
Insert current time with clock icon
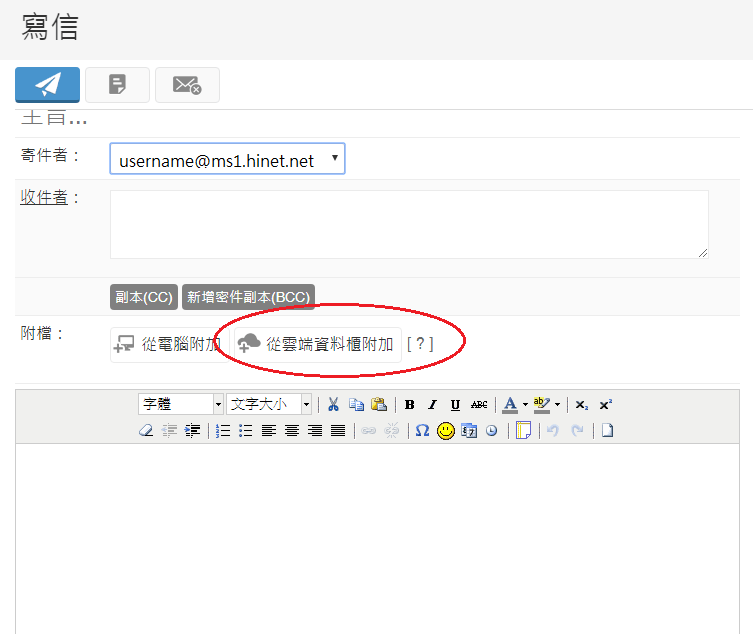point(491,430)
